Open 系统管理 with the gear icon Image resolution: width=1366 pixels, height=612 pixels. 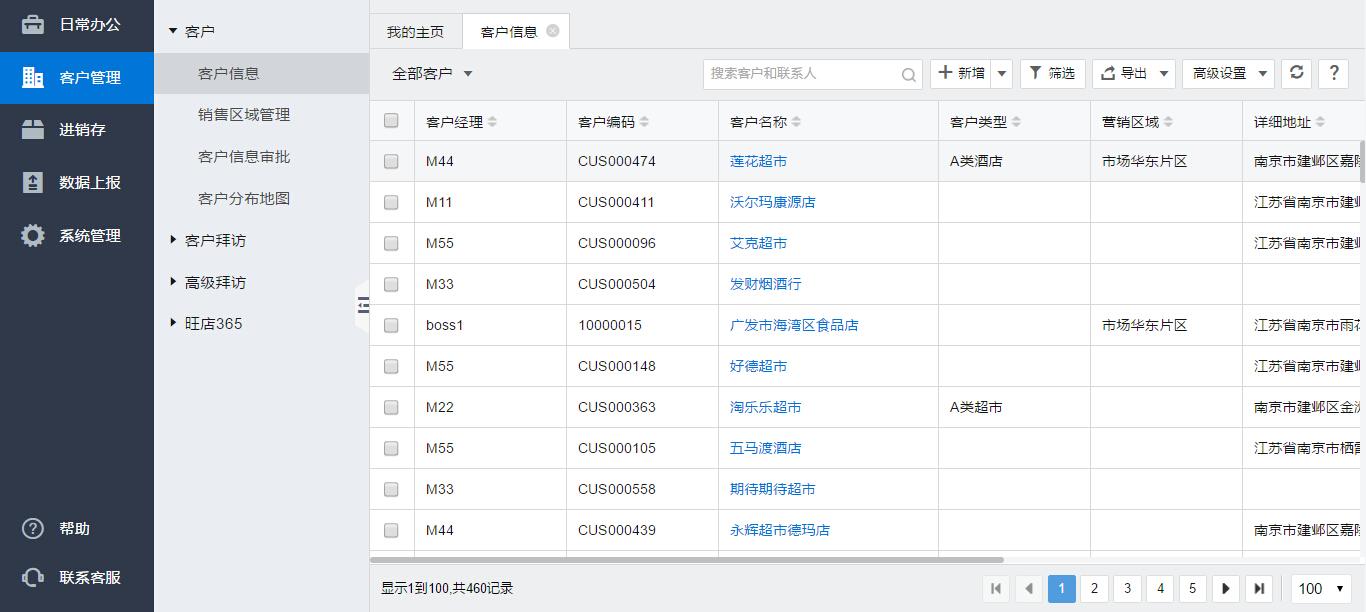click(x=33, y=236)
